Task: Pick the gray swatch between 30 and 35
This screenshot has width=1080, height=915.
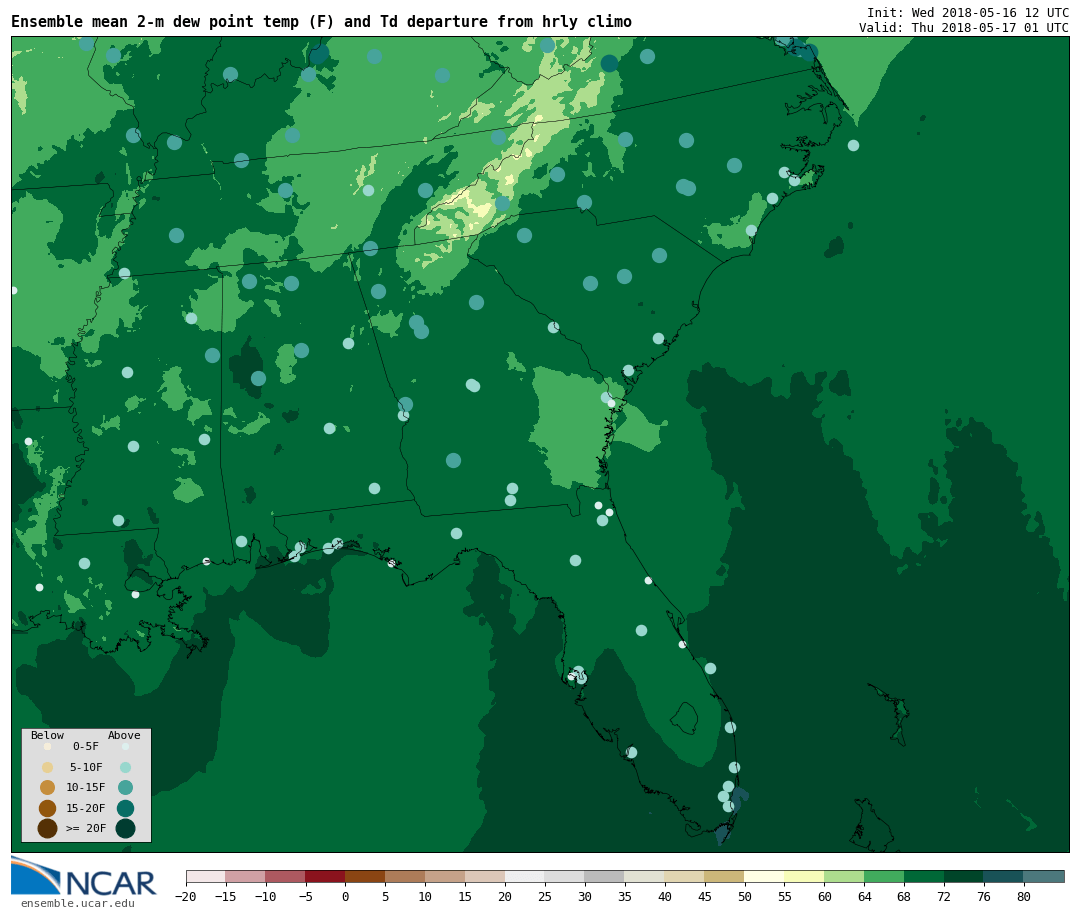Action: pyautogui.click(x=605, y=877)
